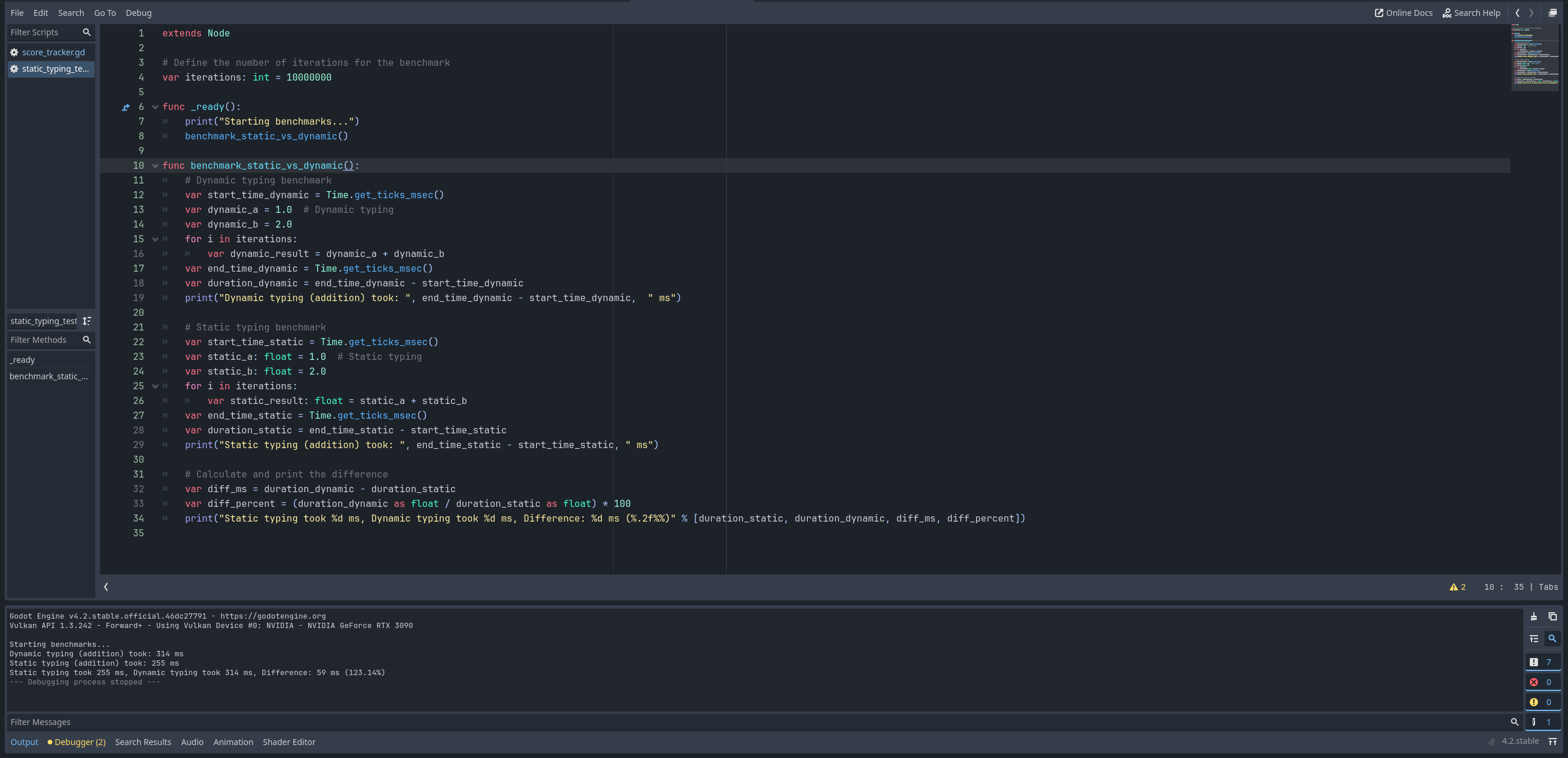Toggle collapse duplicate messages icon
Image resolution: width=1568 pixels, height=758 pixels.
point(1533,638)
